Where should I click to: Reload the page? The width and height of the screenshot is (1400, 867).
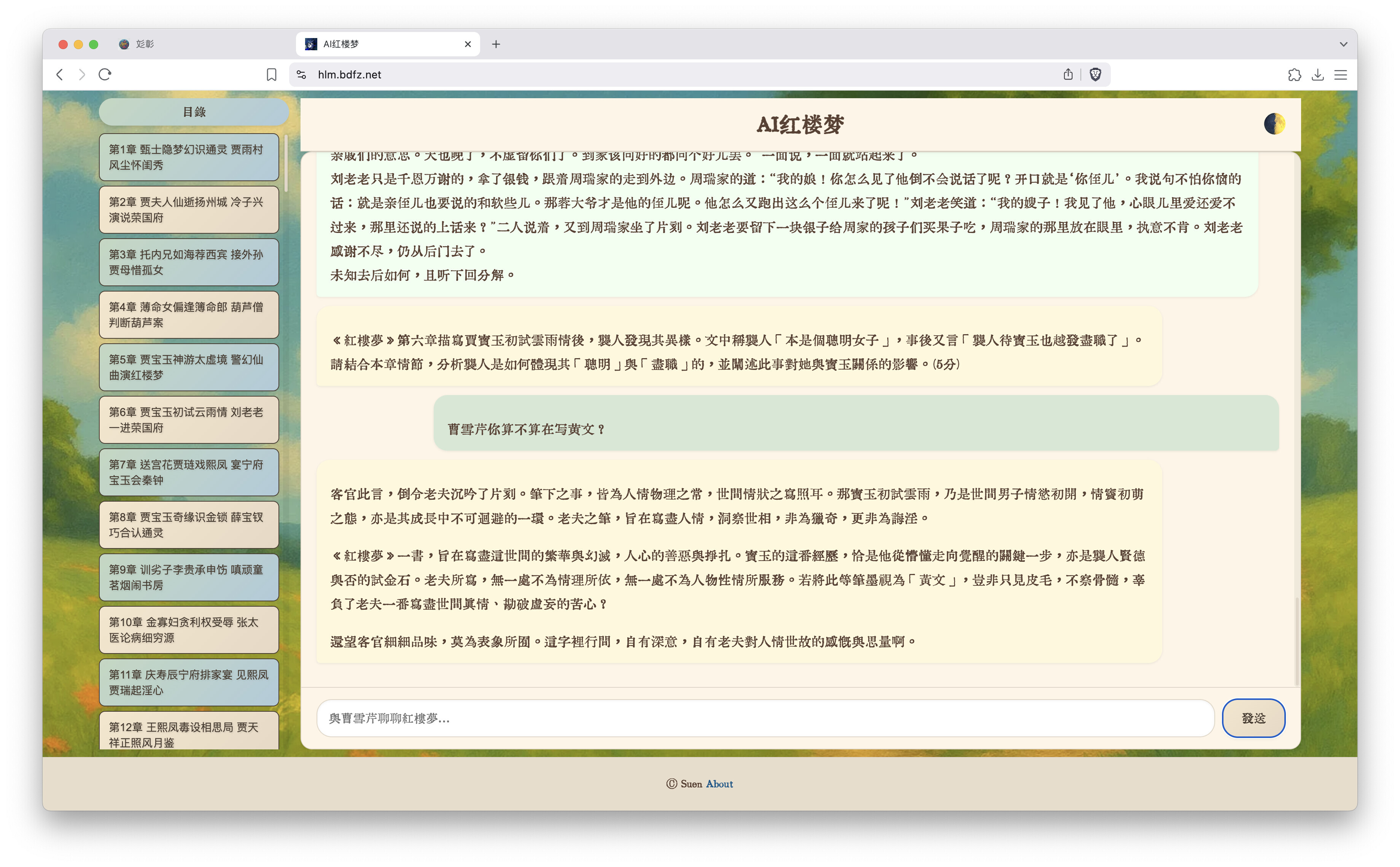pyautogui.click(x=105, y=75)
